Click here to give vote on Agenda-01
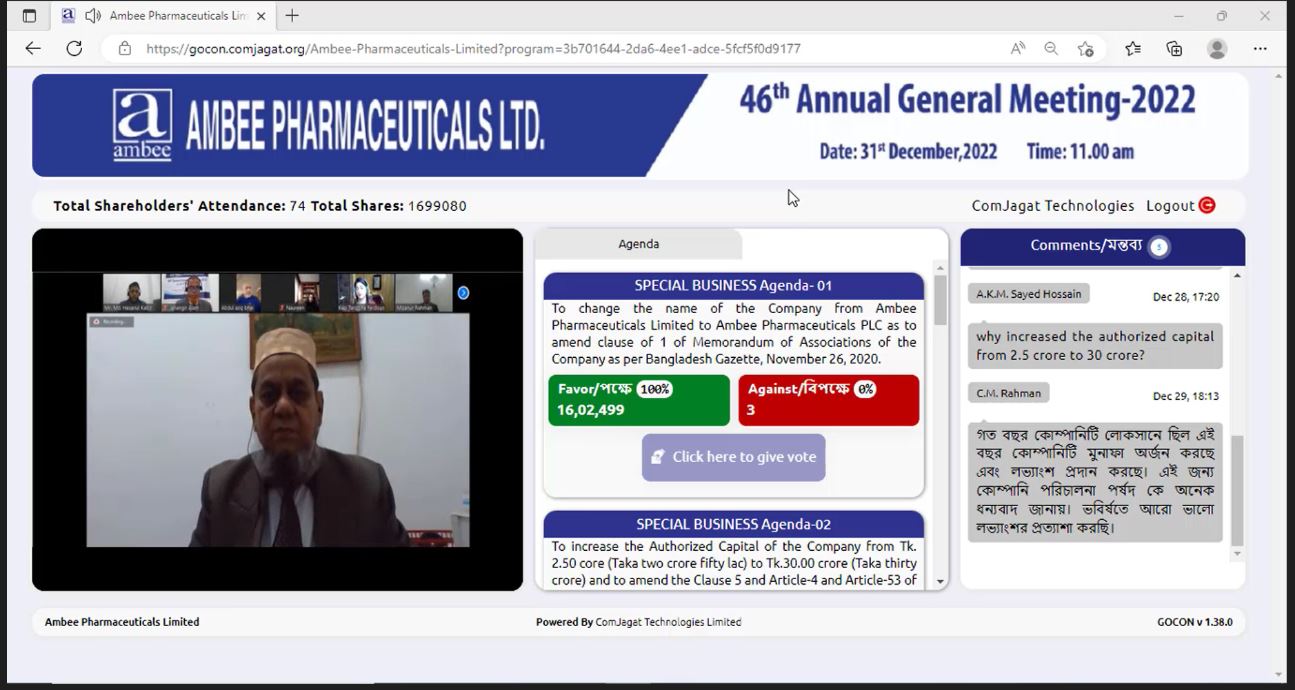1295x690 pixels. [x=734, y=457]
